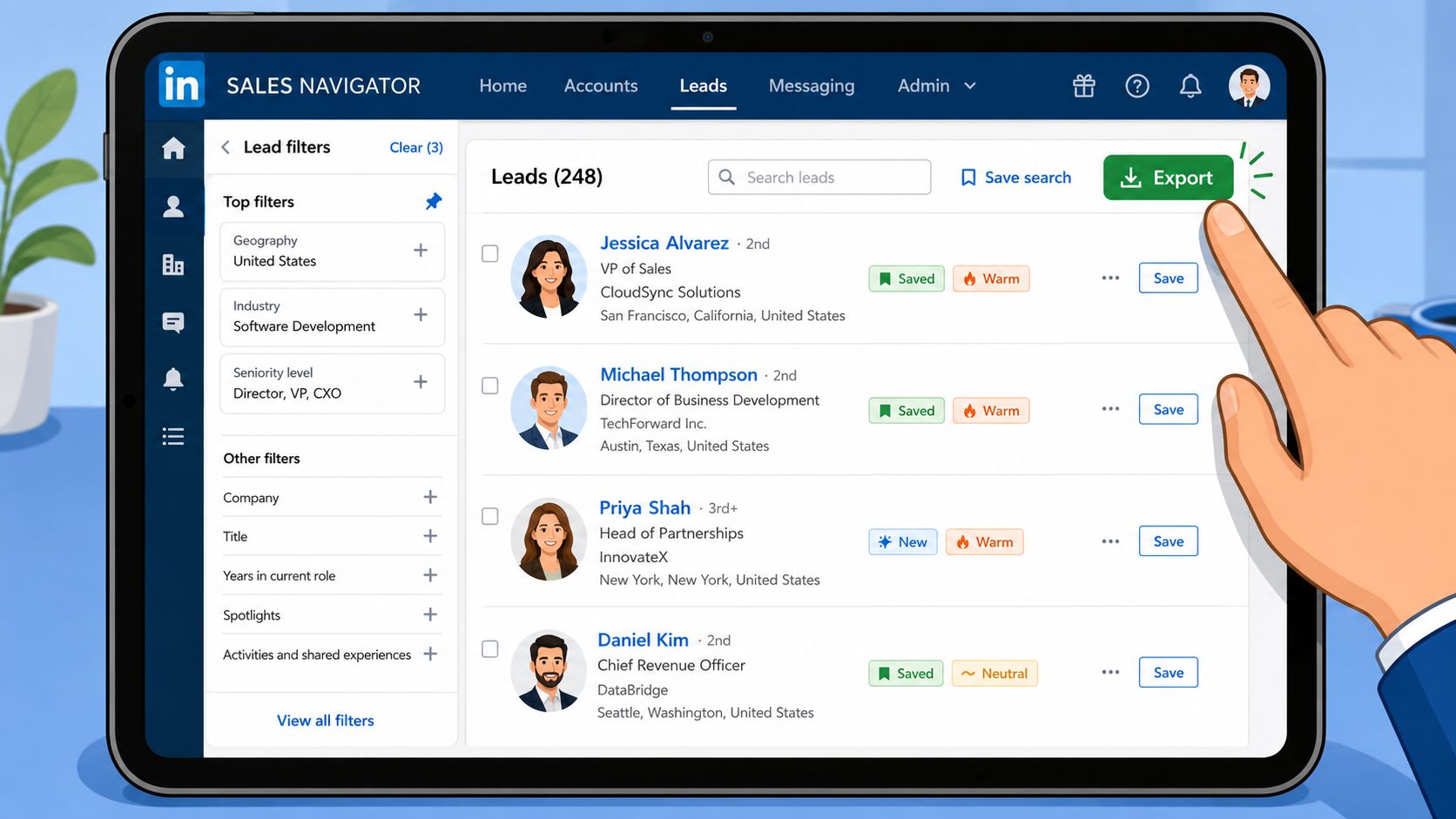Click Saved tag on Jessica Alvarez

[907, 279]
